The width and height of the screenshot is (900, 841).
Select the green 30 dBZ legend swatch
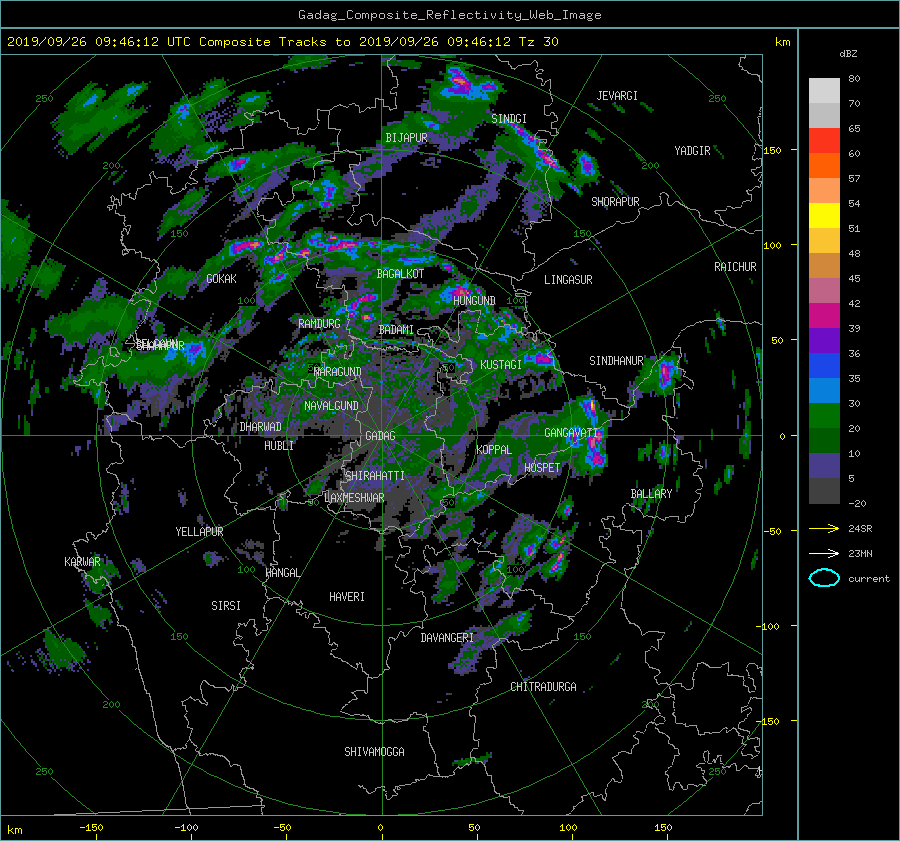click(x=824, y=416)
